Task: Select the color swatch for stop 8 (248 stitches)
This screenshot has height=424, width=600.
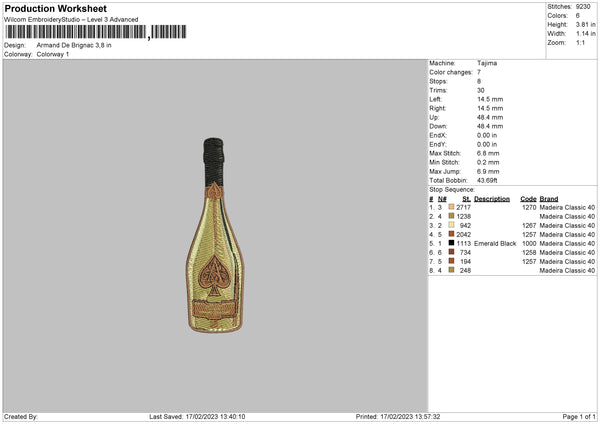Action: click(x=451, y=270)
